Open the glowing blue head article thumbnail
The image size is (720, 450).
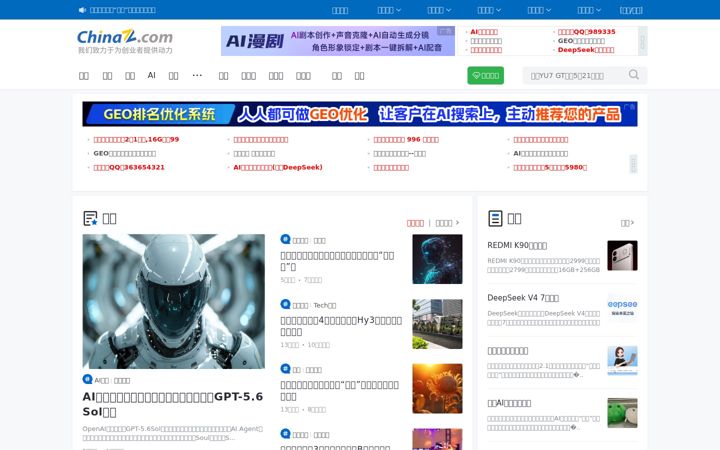[437, 259]
